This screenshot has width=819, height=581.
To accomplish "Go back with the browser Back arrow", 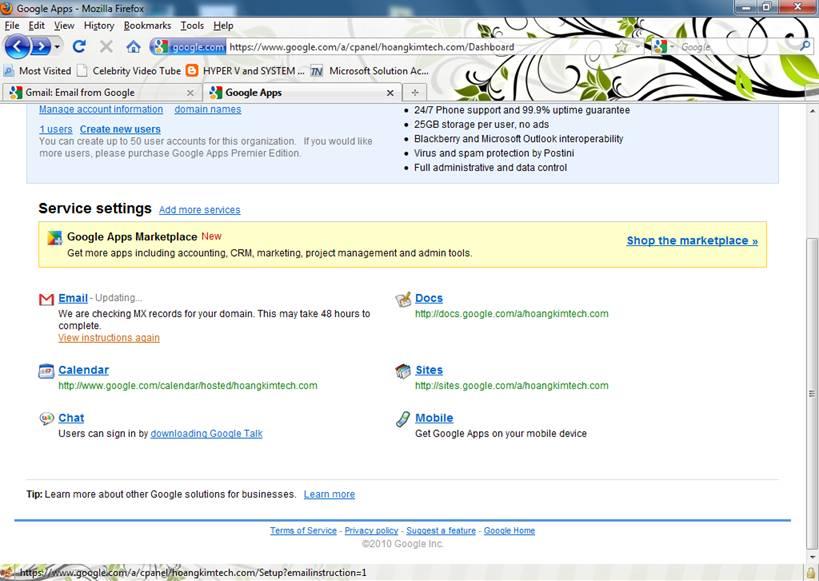I will pyautogui.click(x=17, y=47).
